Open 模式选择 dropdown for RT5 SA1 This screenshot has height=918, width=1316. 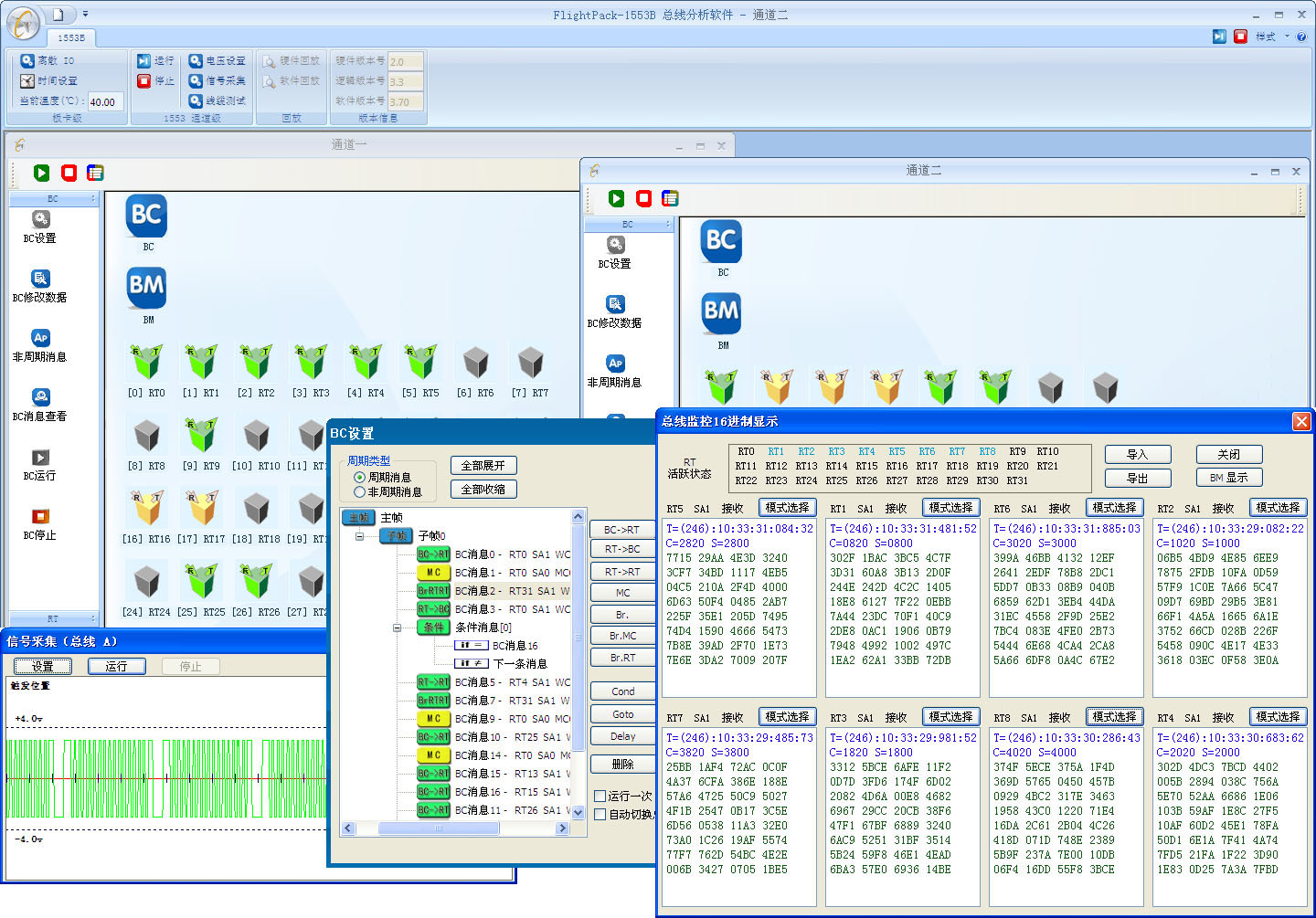pyautogui.click(x=787, y=507)
